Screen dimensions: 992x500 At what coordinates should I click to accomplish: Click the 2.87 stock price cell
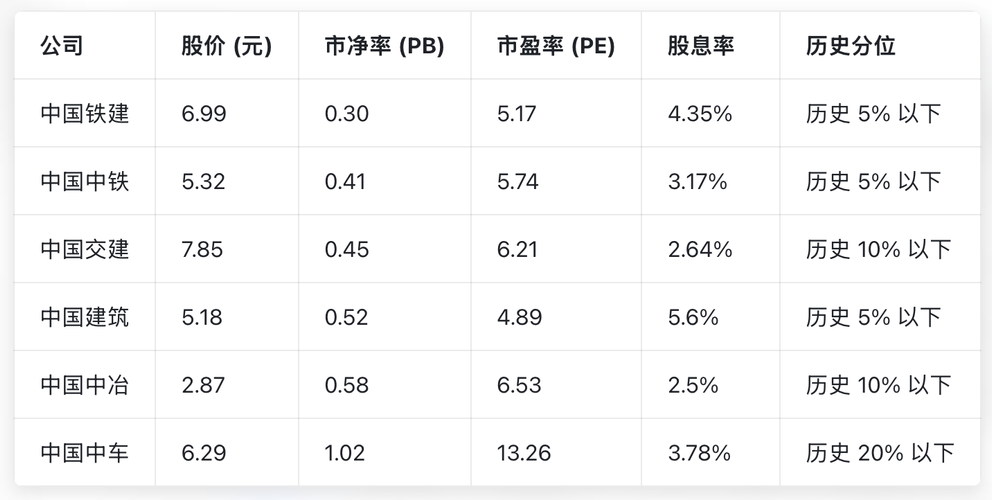203,385
